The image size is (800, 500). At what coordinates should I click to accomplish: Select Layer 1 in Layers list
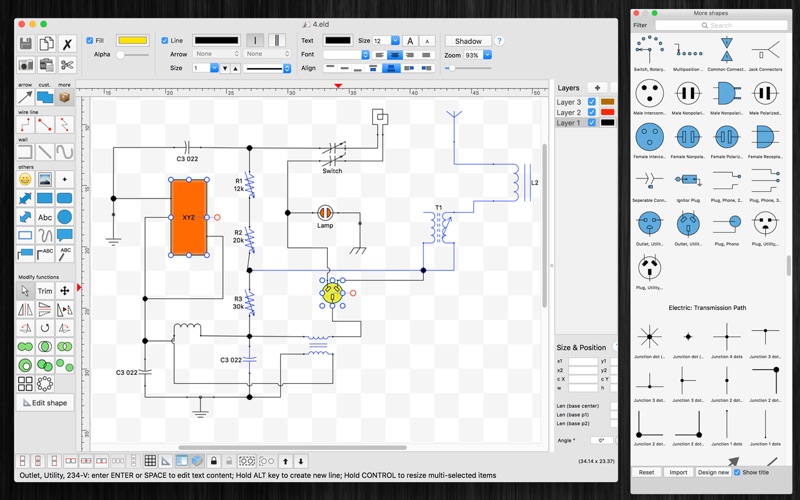569,123
